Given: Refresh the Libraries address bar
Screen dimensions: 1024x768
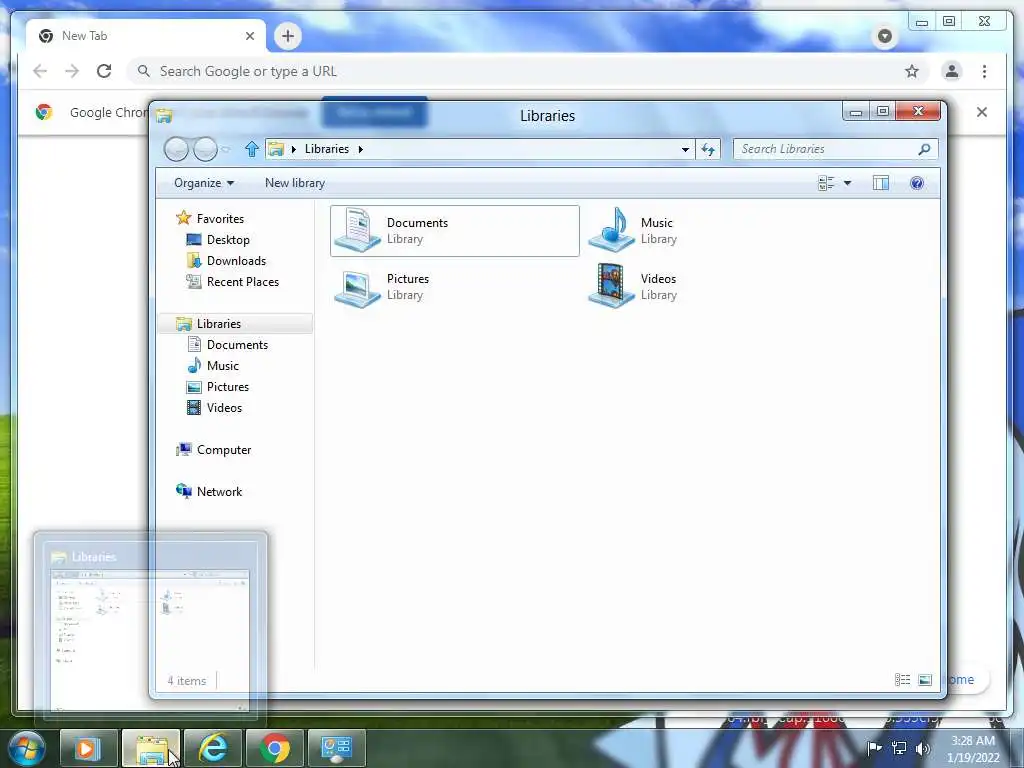Looking at the screenshot, I should 708,150.
